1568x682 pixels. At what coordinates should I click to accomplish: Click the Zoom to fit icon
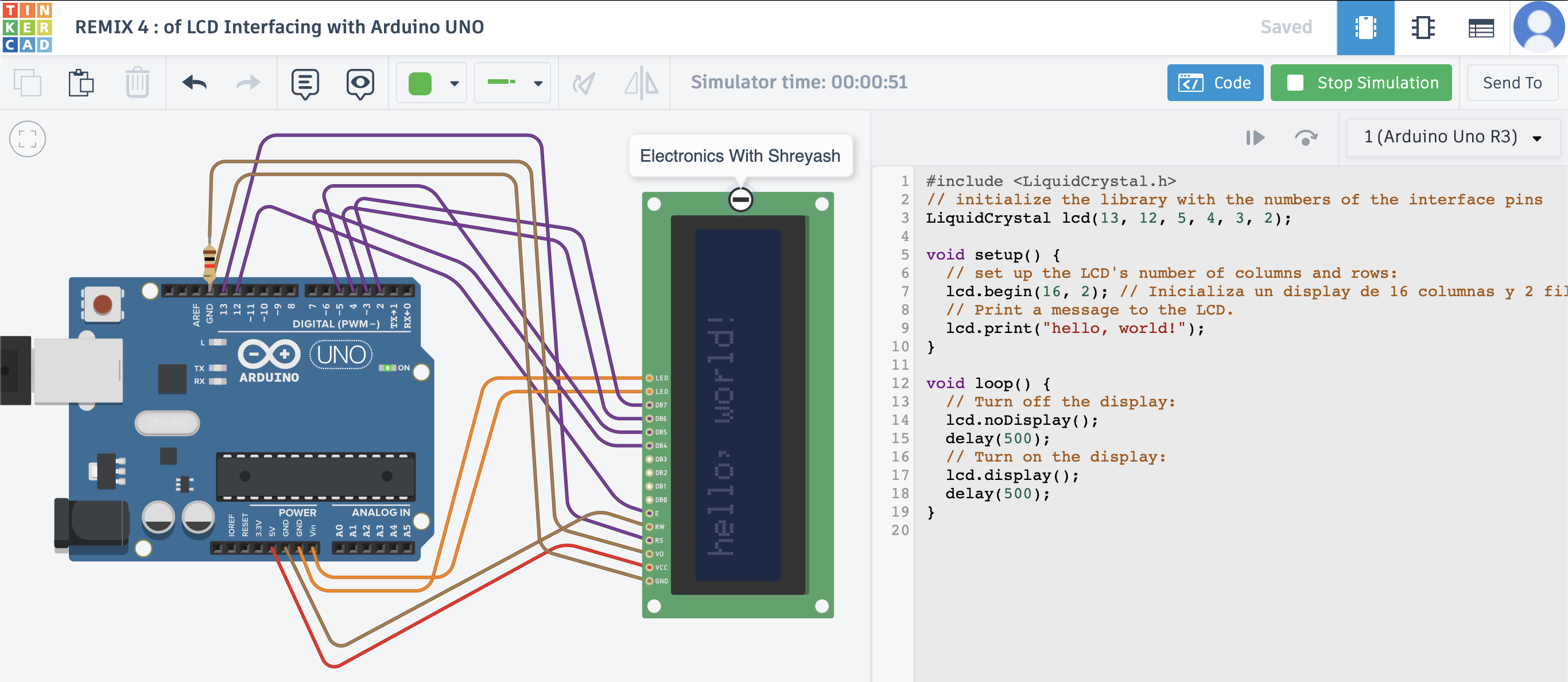click(x=28, y=139)
